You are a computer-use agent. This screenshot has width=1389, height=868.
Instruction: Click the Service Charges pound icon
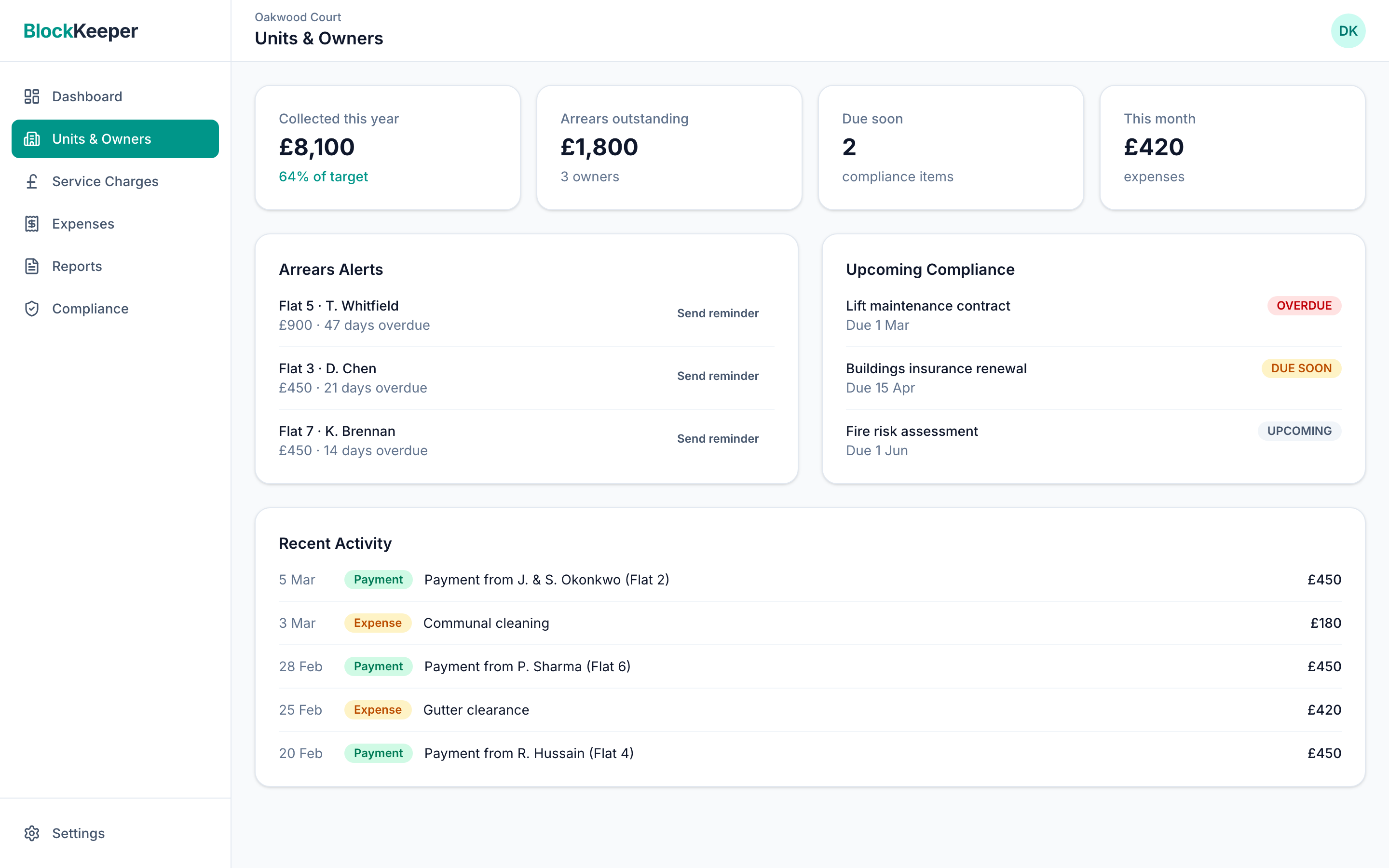[x=32, y=181]
